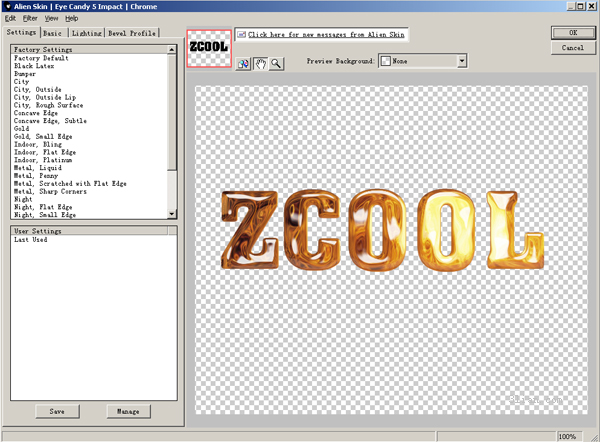The height and width of the screenshot is (442, 600).
Task: Select the Concave Edge, Subtle preset
Action: tap(50, 121)
